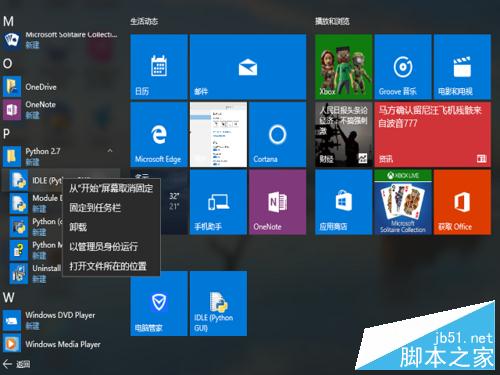Open the Groove 音乐 tile
This screenshot has width=500, height=375.
pos(403,67)
